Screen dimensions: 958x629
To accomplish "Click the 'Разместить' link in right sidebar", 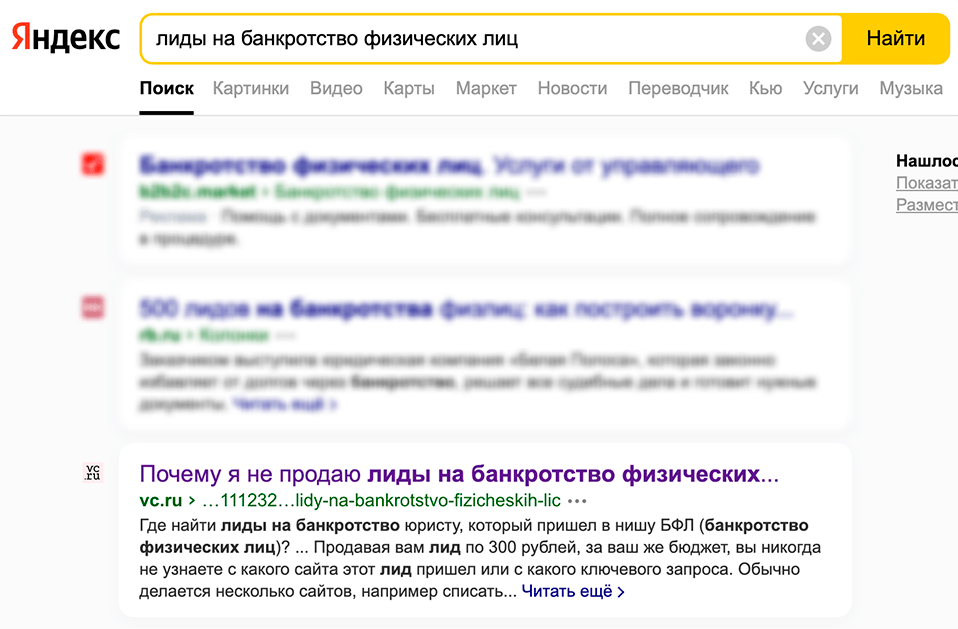I will (x=927, y=205).
